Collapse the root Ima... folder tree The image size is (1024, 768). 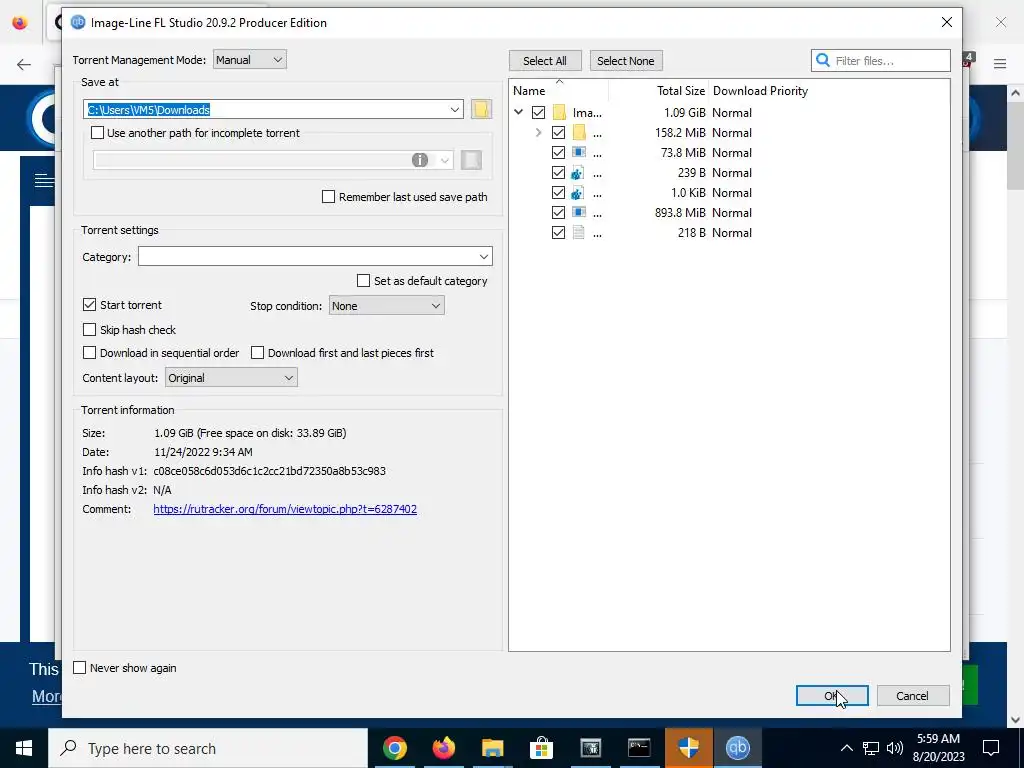519,112
